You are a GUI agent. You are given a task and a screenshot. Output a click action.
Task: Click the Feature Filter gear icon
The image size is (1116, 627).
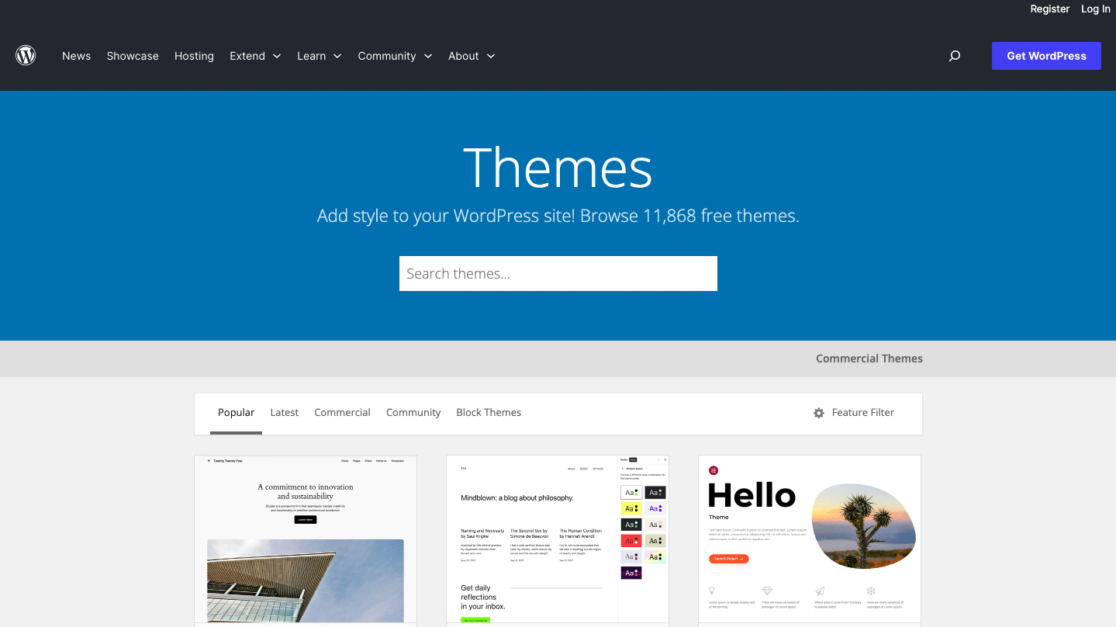pyautogui.click(x=818, y=413)
